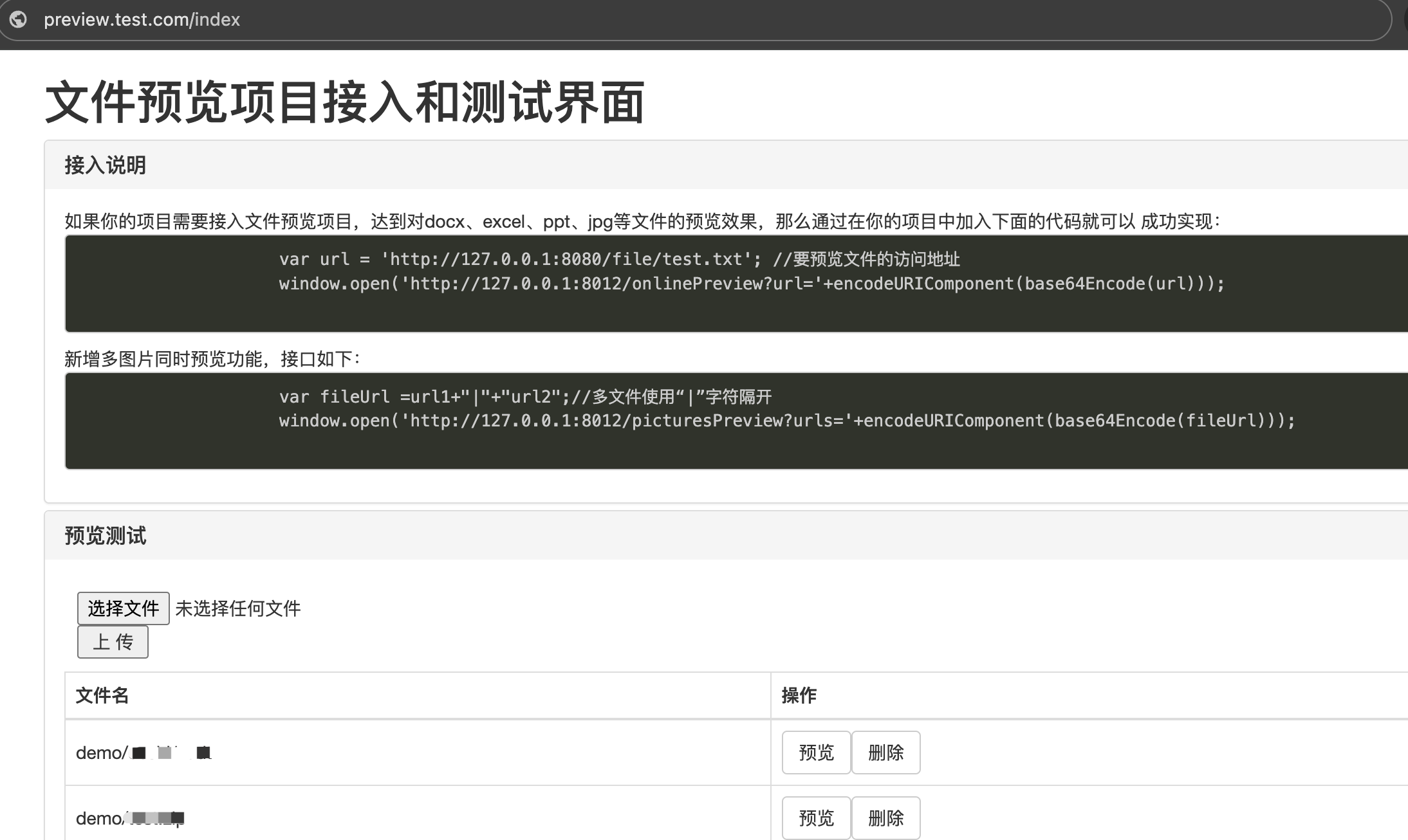Preview the second demo file
This screenshot has height=840, width=1408.
(x=816, y=817)
